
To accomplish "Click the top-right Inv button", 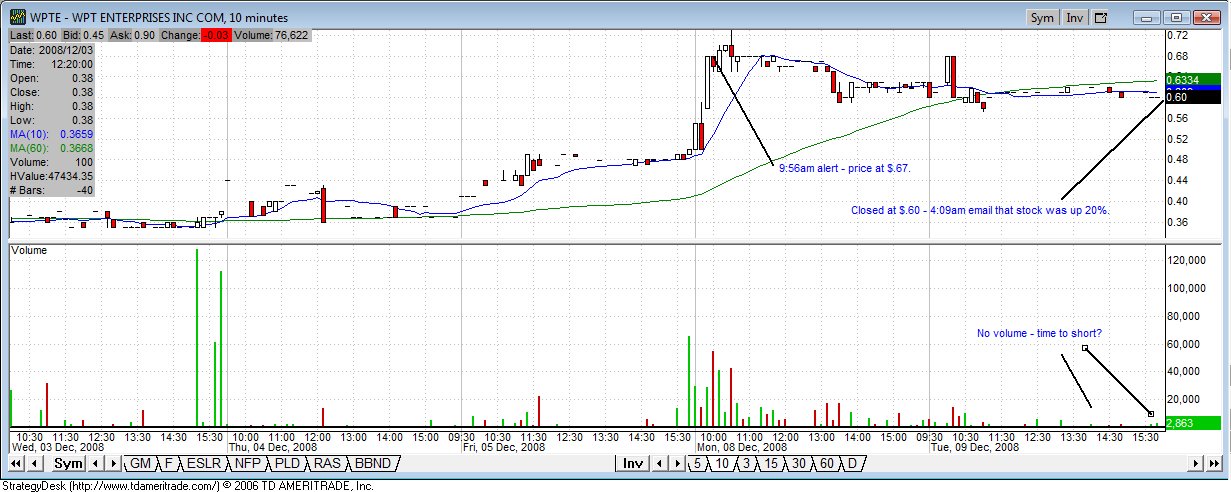I will coord(1075,17).
